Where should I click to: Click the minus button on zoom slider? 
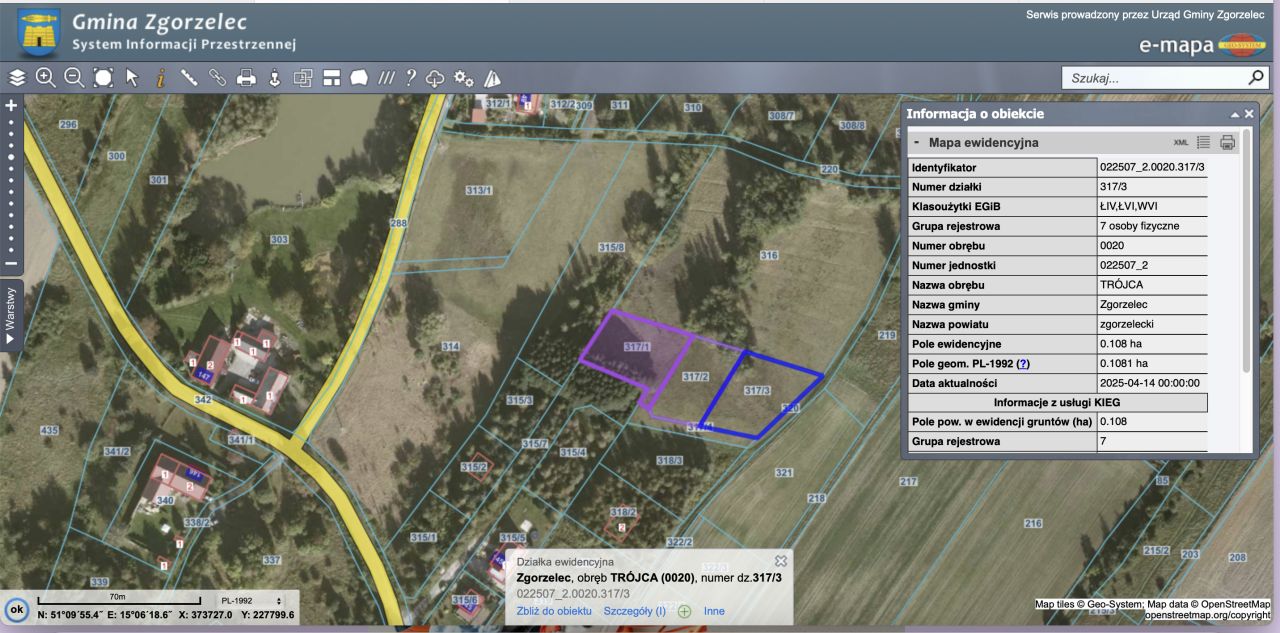(x=11, y=264)
